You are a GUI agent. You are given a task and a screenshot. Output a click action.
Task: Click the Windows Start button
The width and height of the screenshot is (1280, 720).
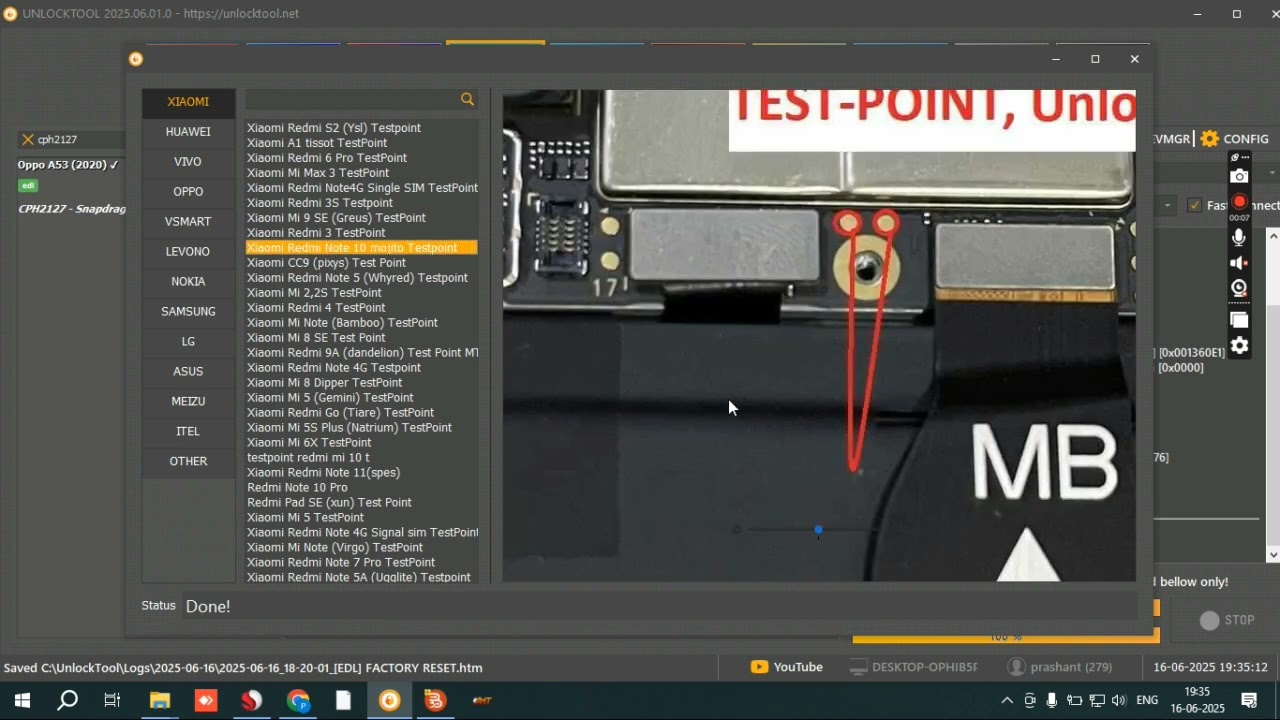[x=22, y=701]
